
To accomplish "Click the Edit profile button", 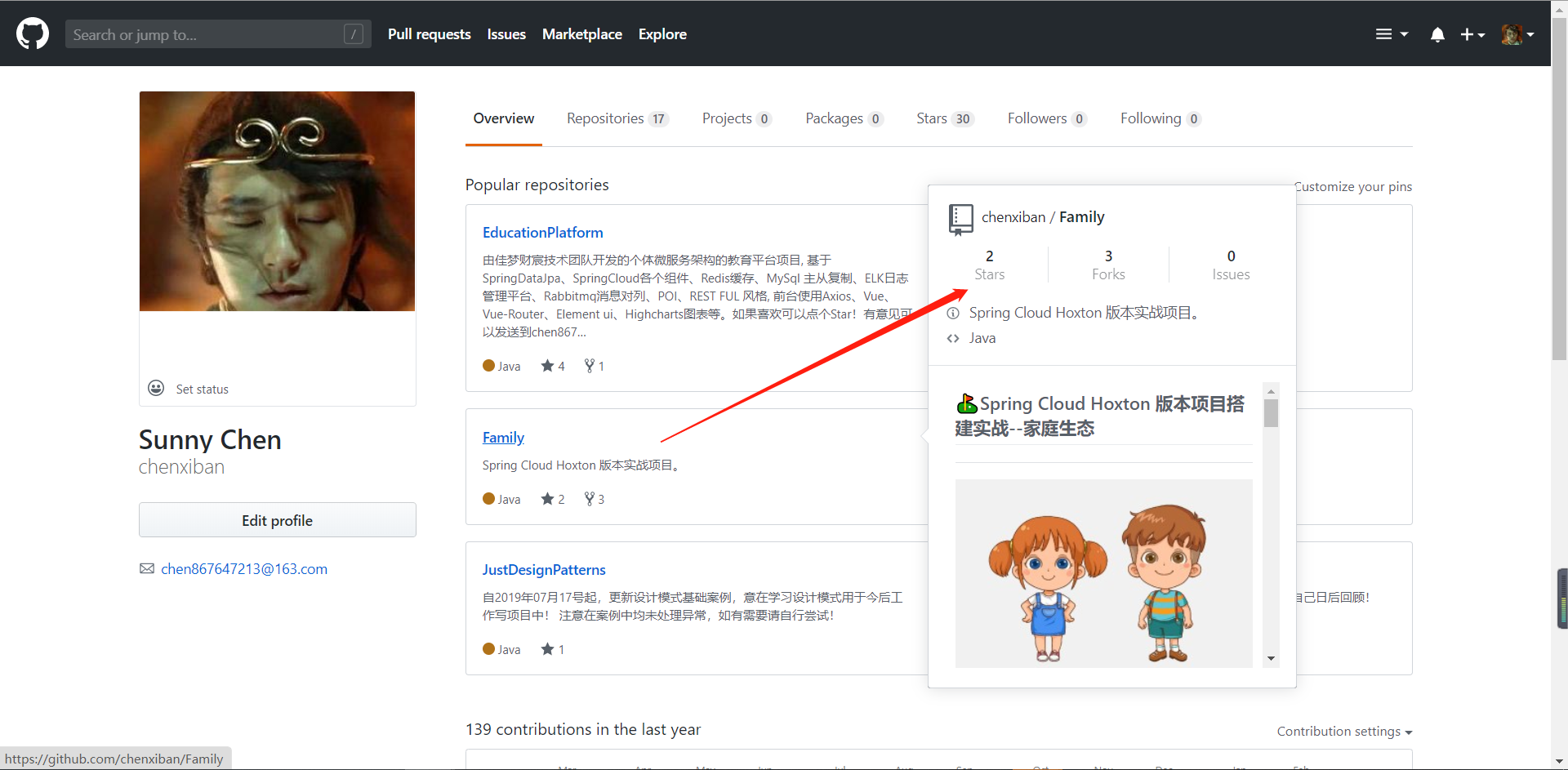I will click(x=278, y=520).
